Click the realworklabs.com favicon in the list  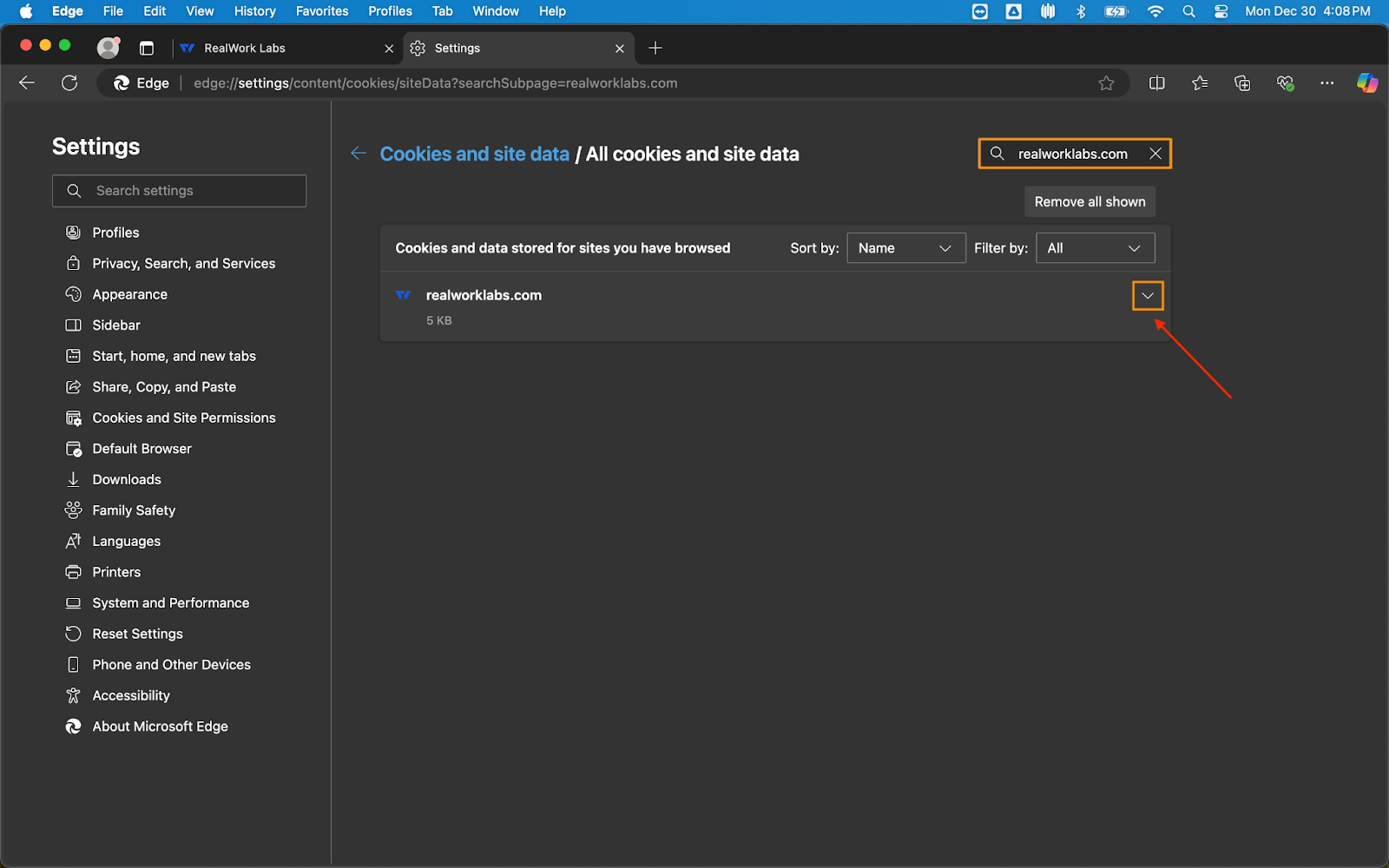(404, 296)
